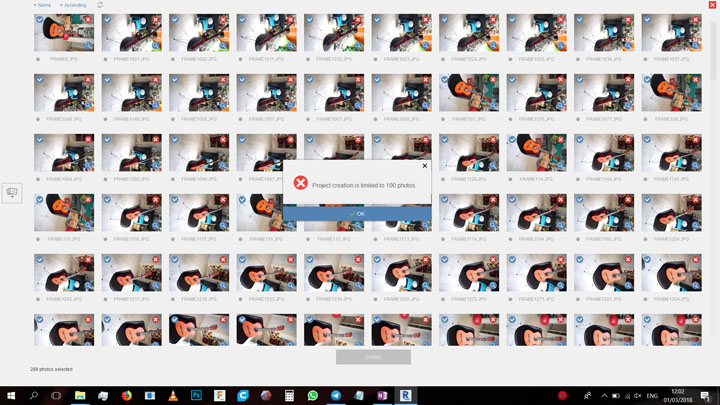Click the vertical scrollbar on right edge
The width and height of the screenshot is (720, 405).
tap(713, 51)
